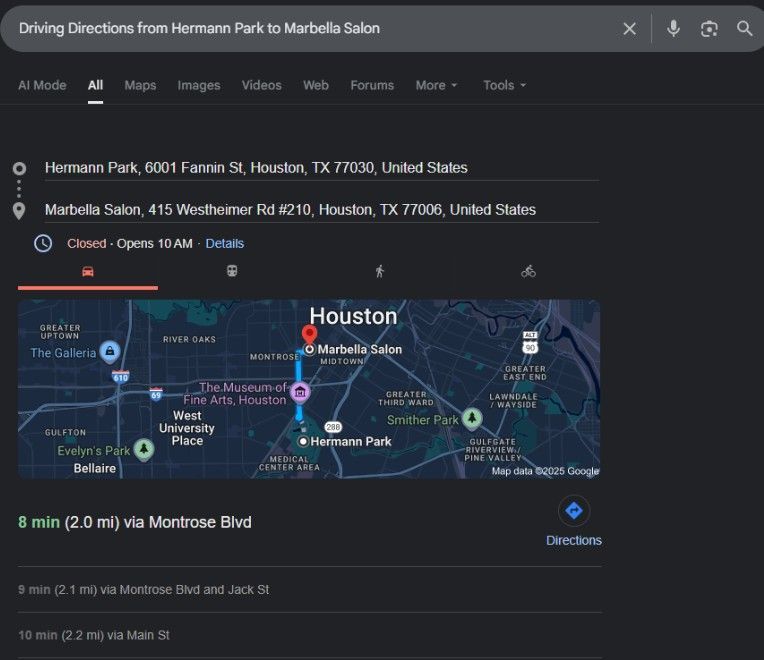This screenshot has width=764, height=660.
Task: Click the Interstate 610 shield on map
Action: tap(120, 377)
